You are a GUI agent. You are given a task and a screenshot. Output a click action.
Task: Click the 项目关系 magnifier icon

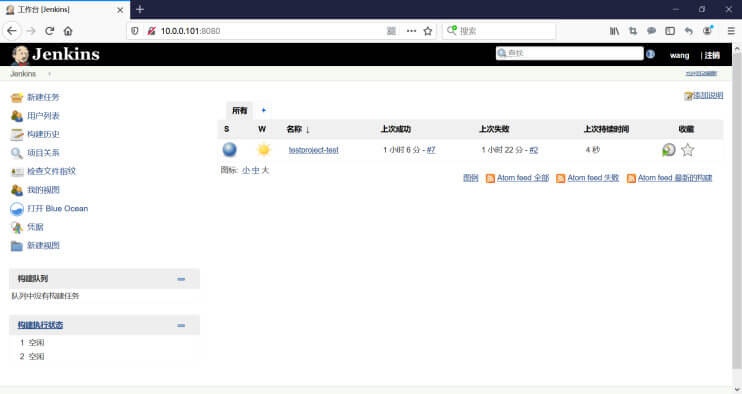17,153
